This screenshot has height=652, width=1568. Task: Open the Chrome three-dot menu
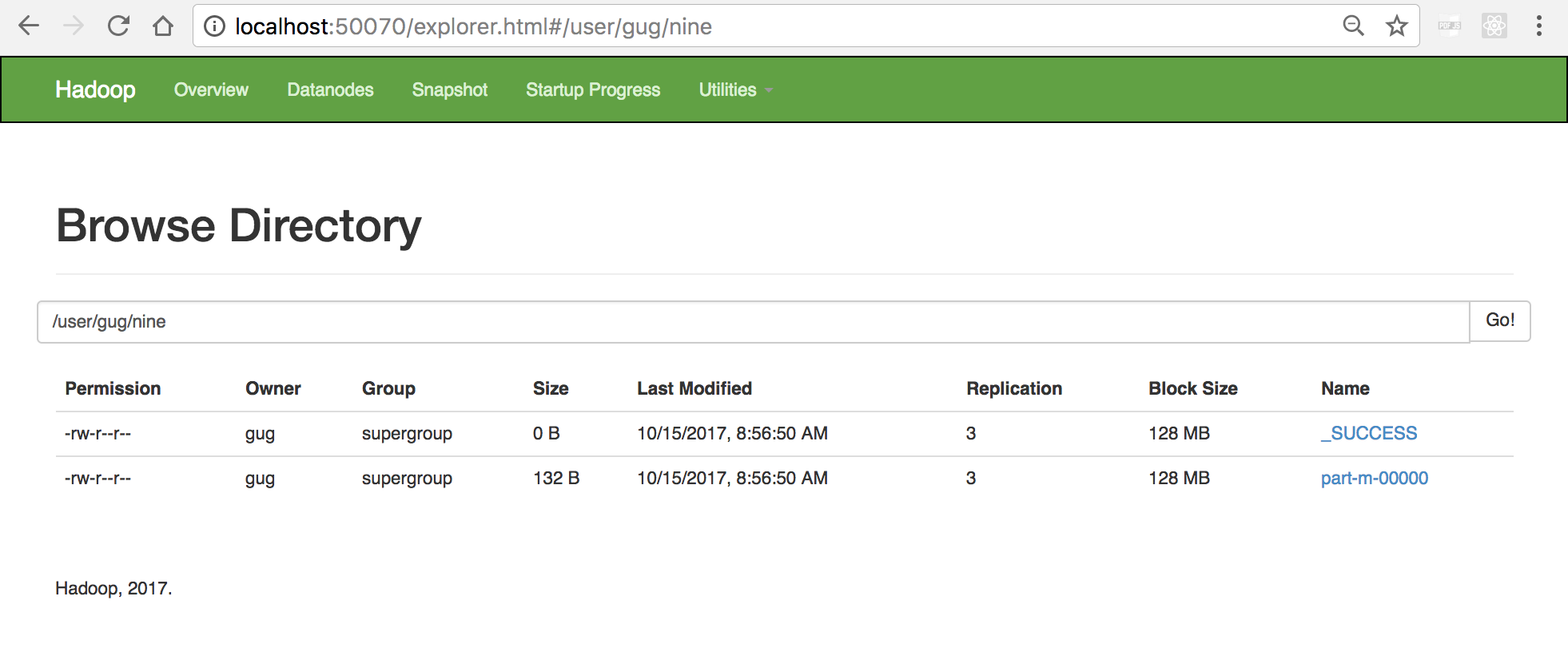click(1539, 26)
